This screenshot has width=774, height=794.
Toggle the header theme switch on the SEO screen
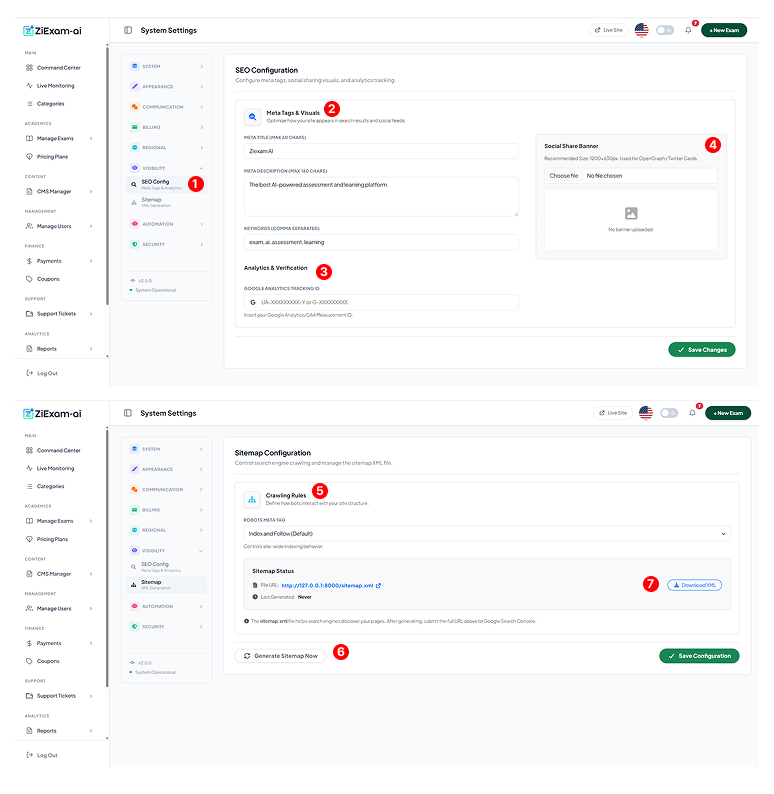(x=665, y=30)
